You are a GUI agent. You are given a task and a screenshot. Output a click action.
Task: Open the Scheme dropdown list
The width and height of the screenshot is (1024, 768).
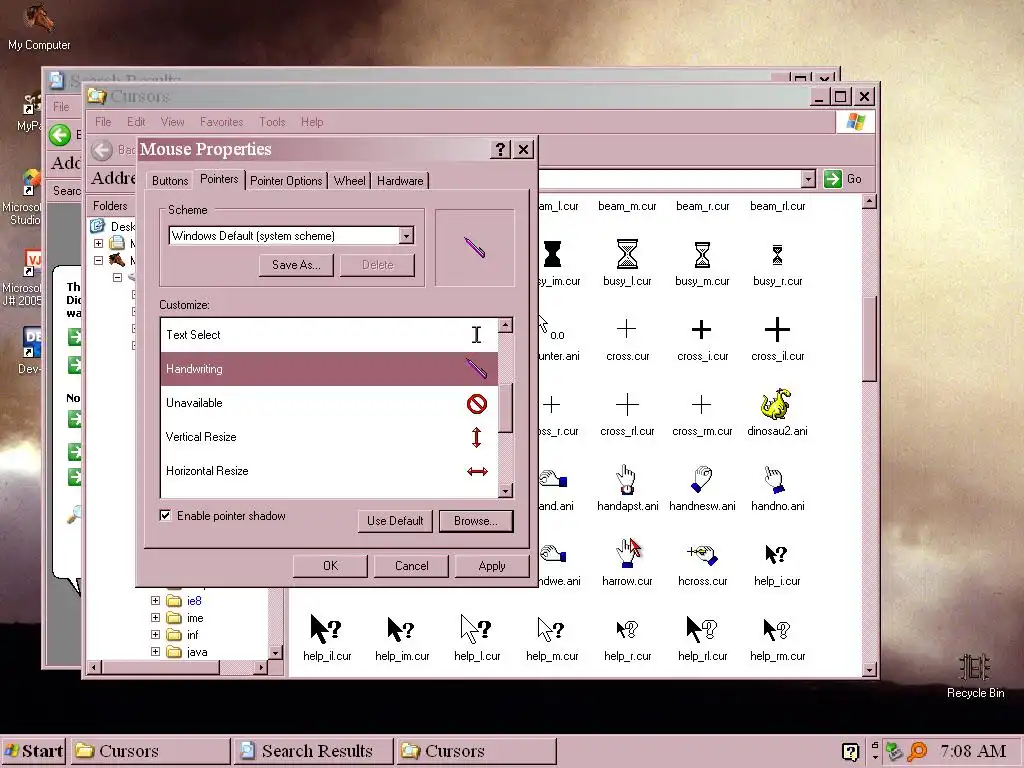406,236
